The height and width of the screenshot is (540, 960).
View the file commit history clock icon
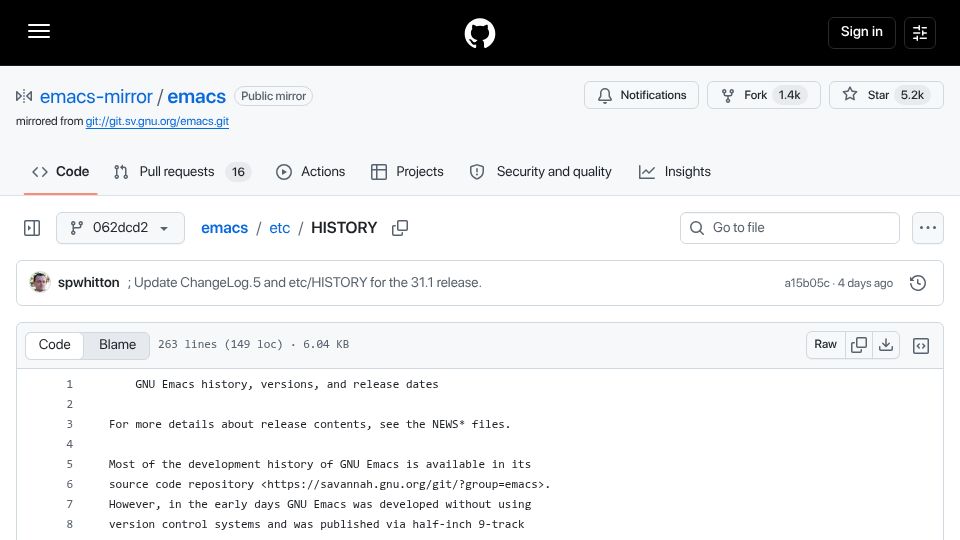coord(918,283)
